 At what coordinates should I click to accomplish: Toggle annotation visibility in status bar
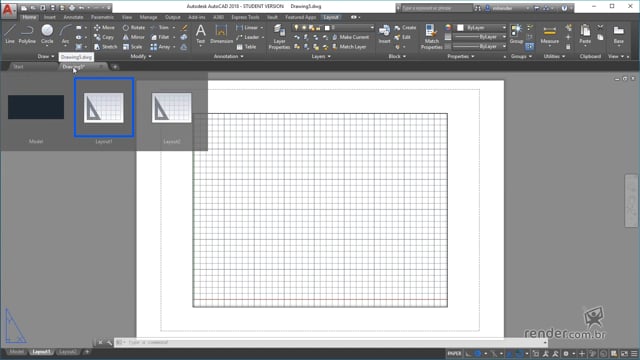coord(546,353)
